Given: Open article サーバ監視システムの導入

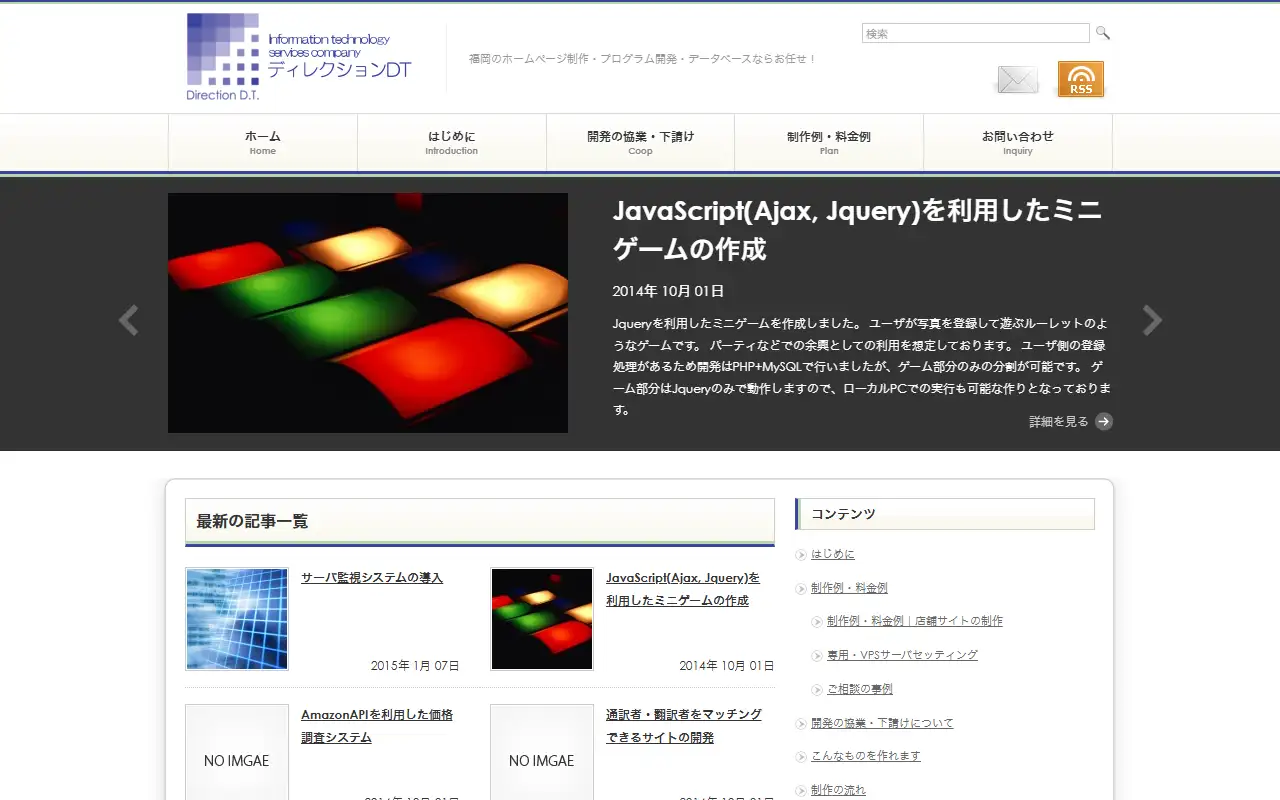Looking at the screenshot, I should coord(372,577).
